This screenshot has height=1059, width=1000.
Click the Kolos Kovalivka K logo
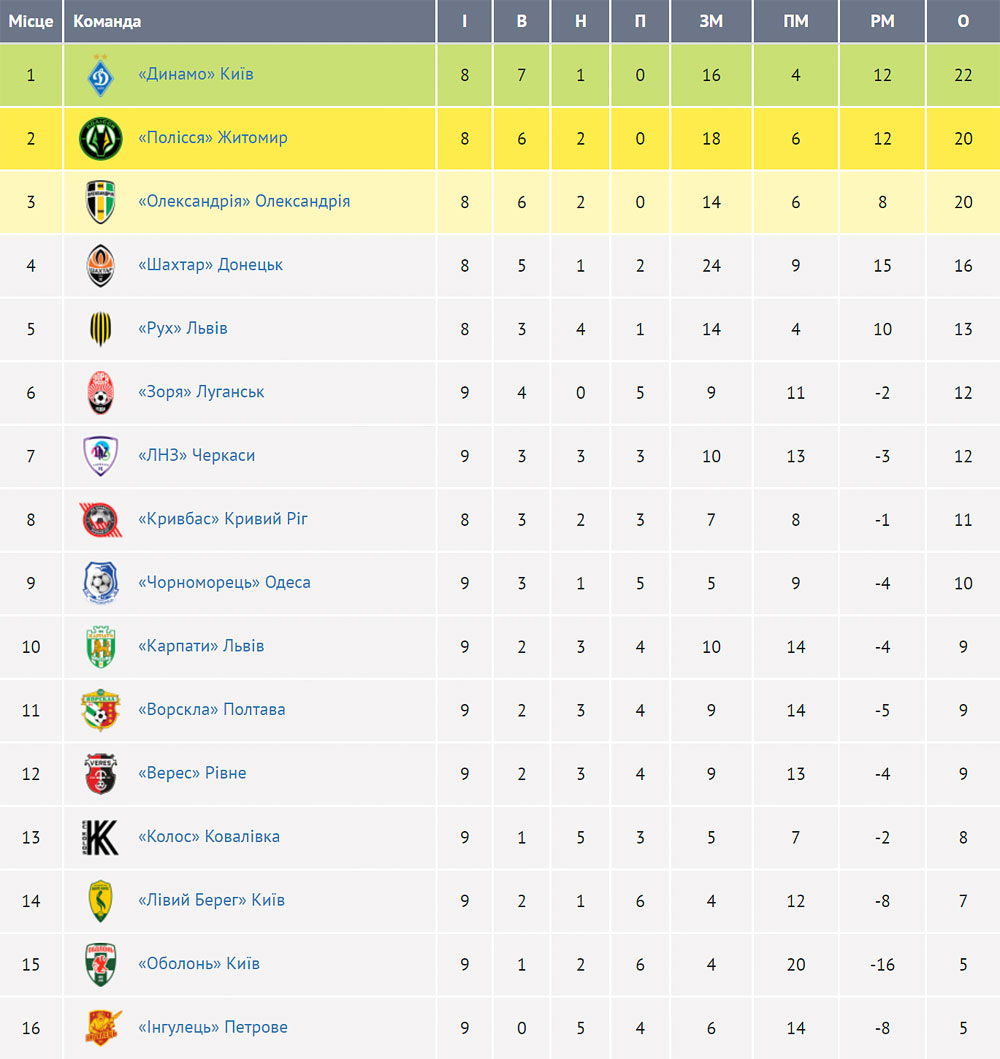pyautogui.click(x=101, y=837)
